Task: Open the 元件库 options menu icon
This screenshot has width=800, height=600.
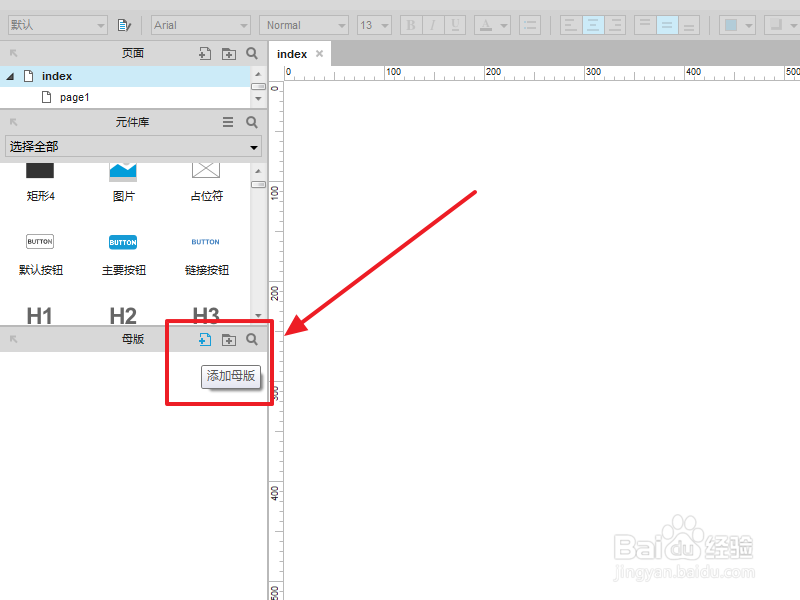Action: coord(228,122)
